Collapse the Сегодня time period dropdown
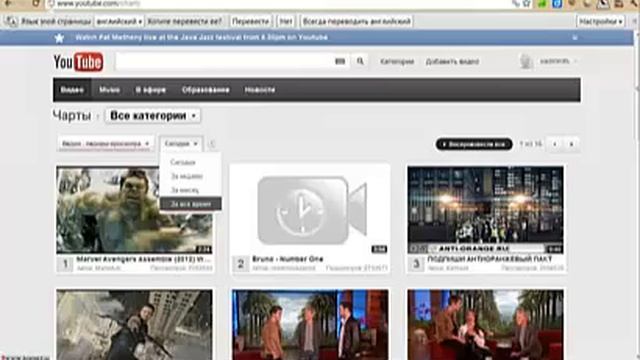This screenshot has width=640, height=360. click(181, 144)
